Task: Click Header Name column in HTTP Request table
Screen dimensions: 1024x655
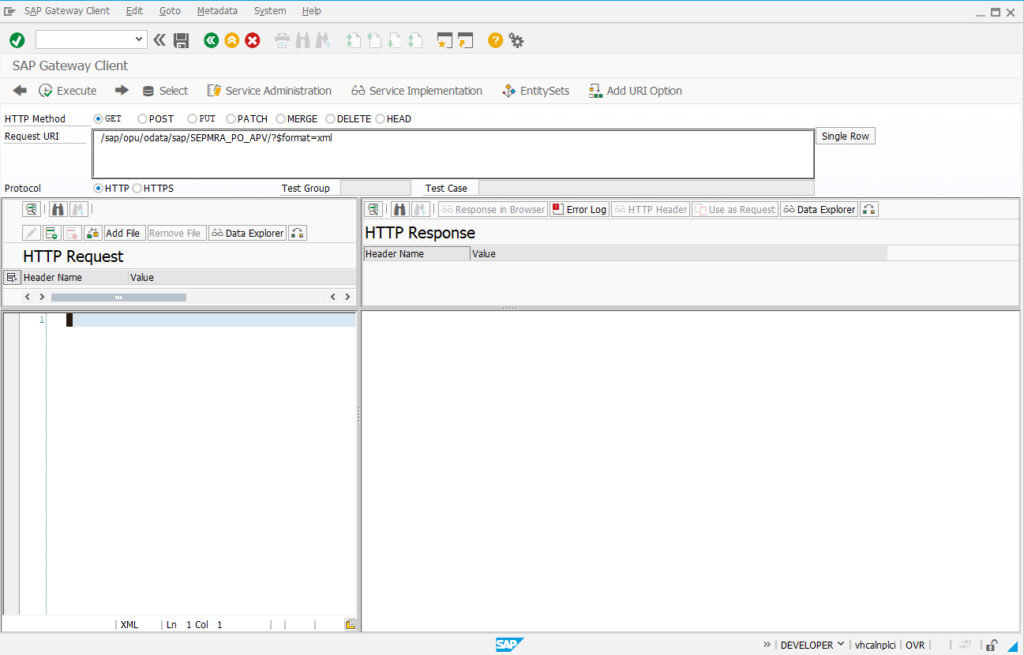Action: click(x=74, y=278)
